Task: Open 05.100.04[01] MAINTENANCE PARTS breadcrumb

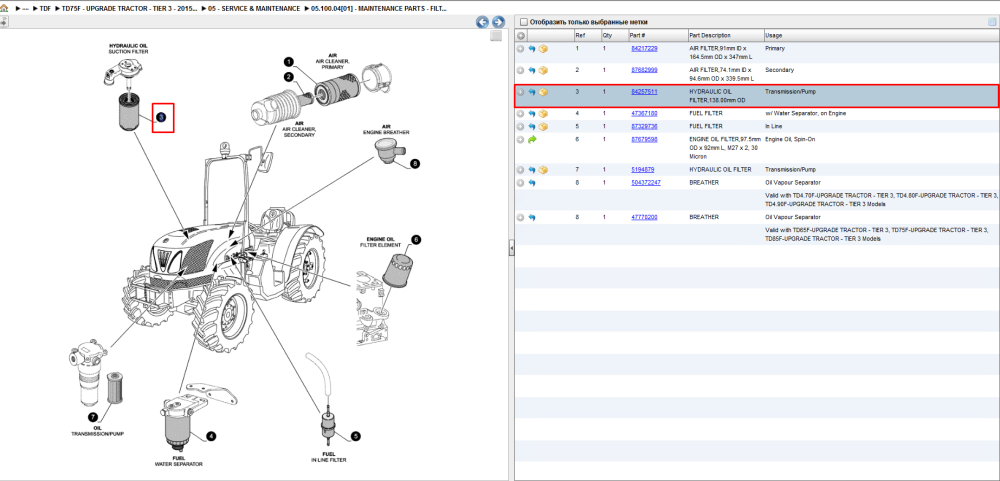Action: pos(379,9)
